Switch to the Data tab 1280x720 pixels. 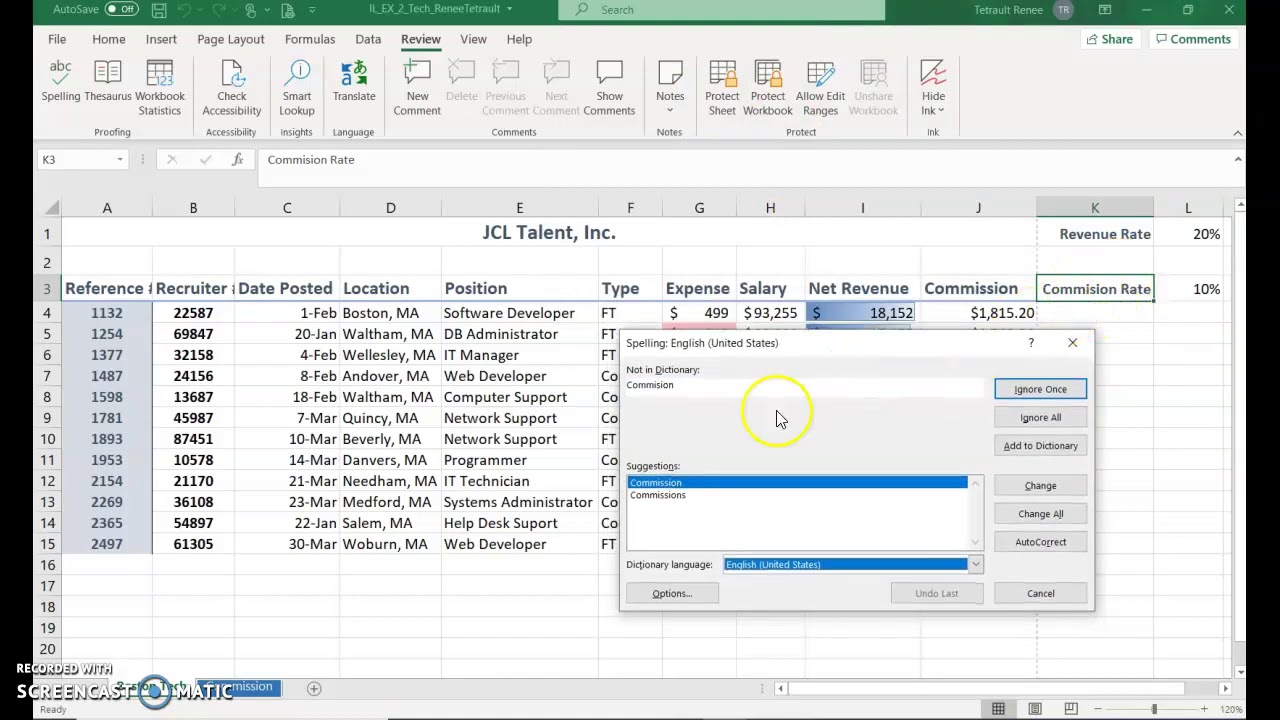[368, 39]
